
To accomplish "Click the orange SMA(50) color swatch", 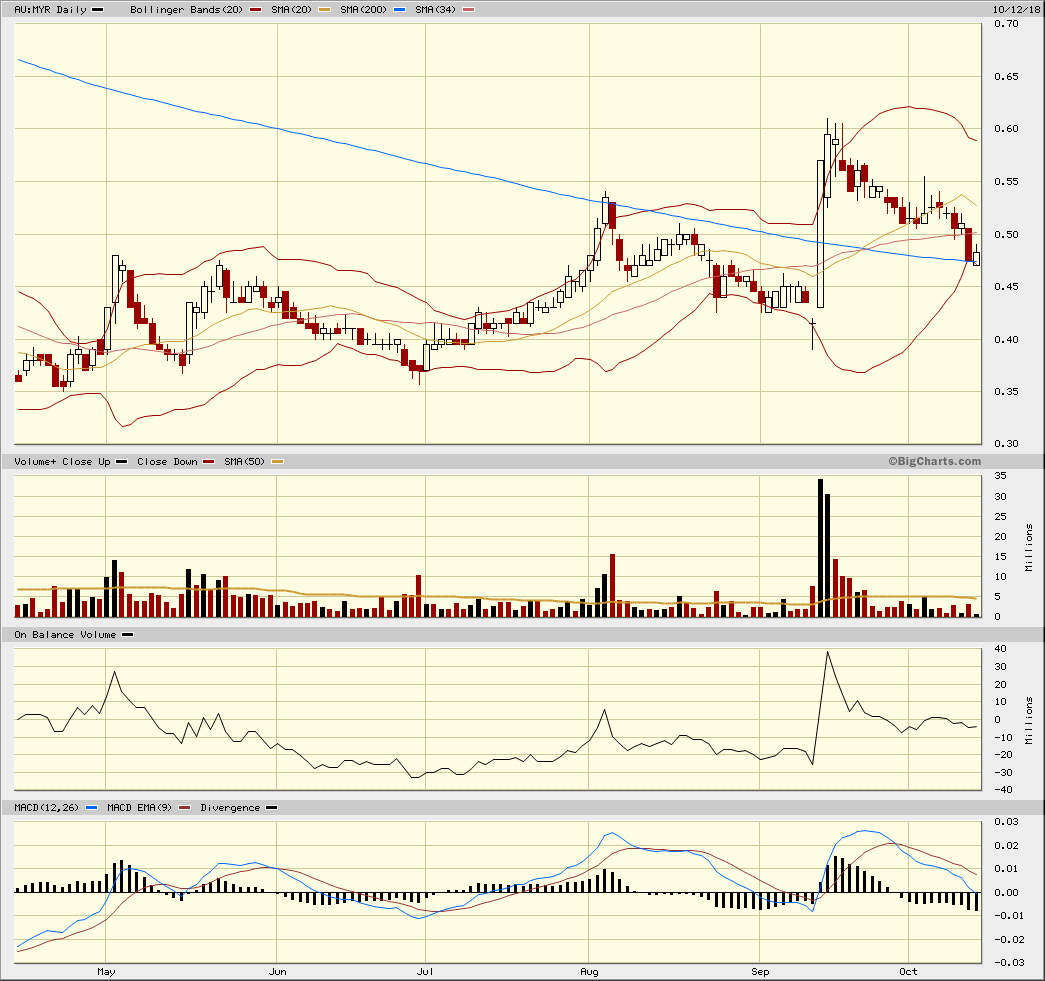I will point(277,461).
